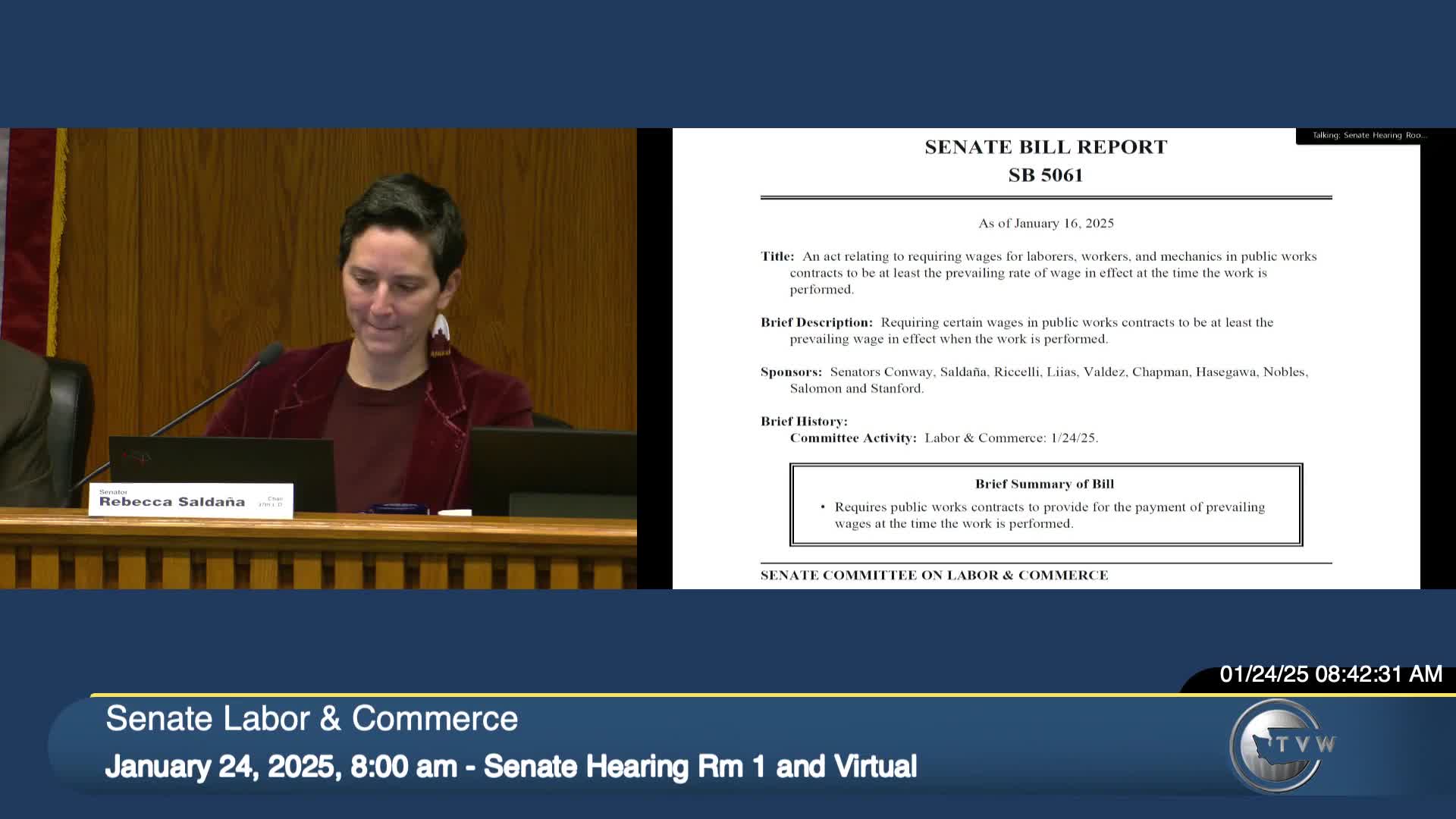Click the 'As of January 16, 2025' date

pos(1045,224)
